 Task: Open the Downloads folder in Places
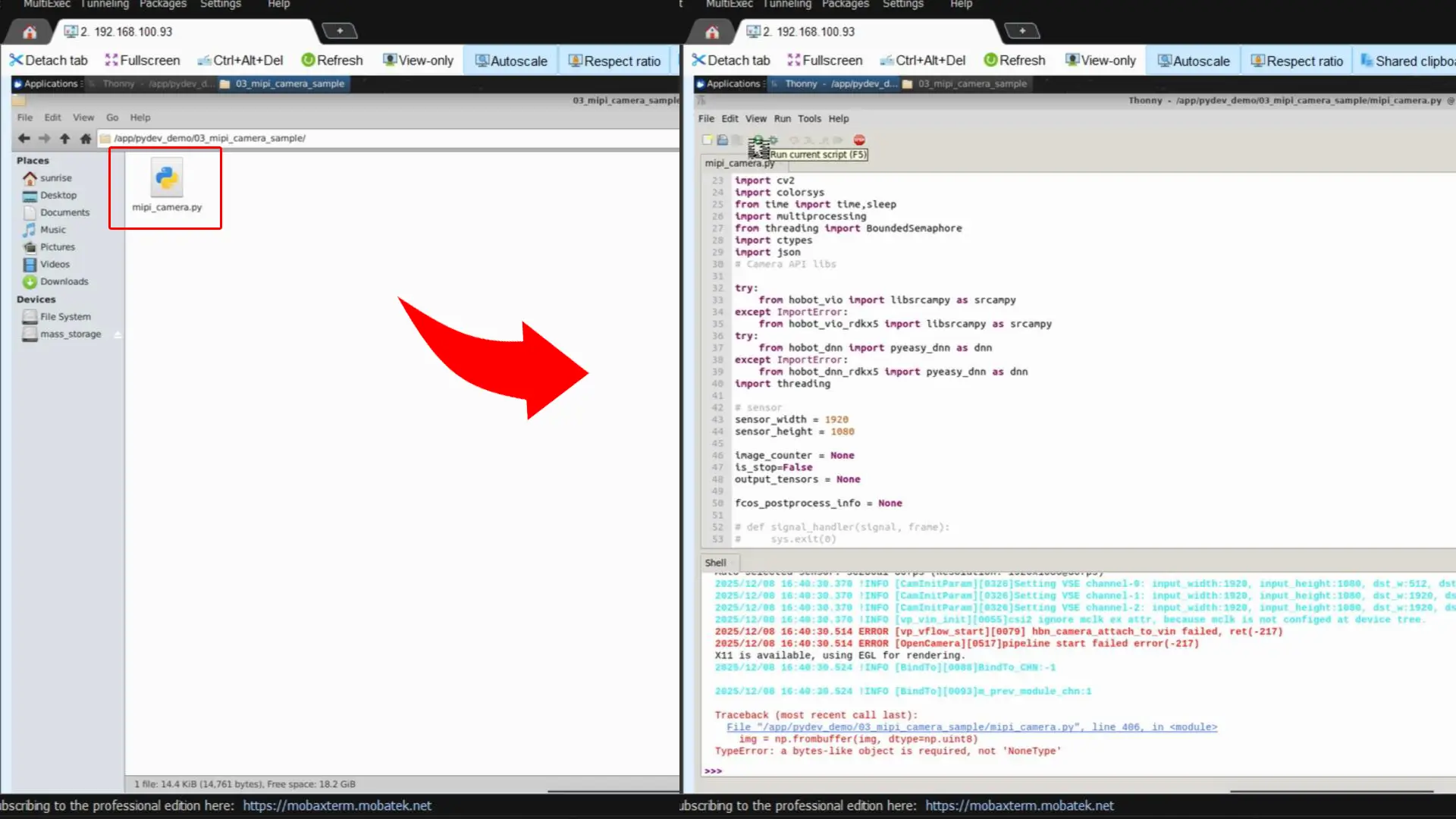64,281
